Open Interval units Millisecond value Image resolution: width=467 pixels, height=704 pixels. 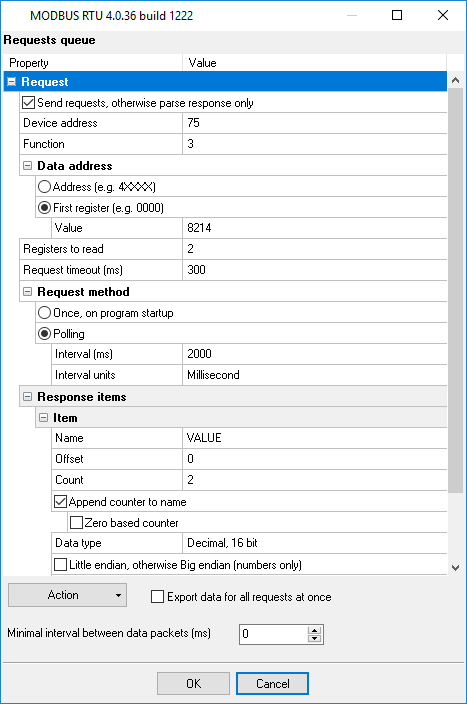click(314, 375)
